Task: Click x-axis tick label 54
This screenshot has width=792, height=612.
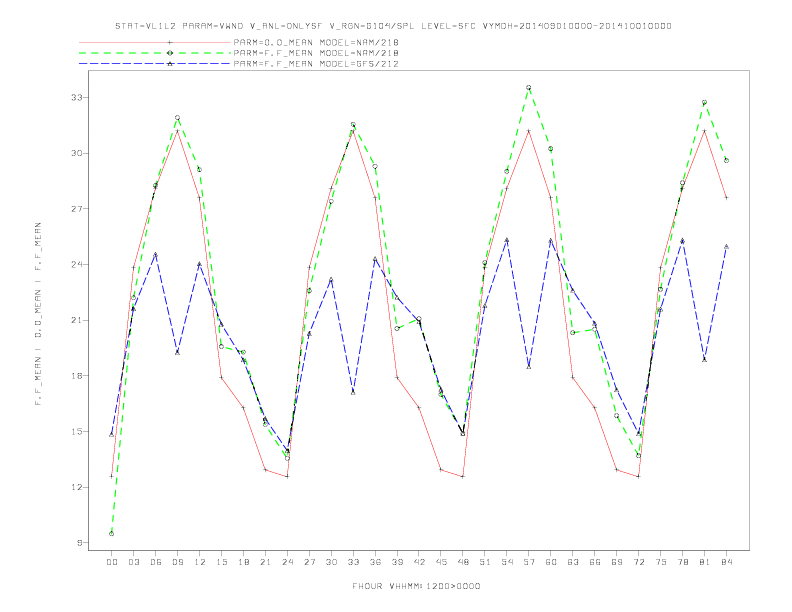Action: tap(507, 562)
